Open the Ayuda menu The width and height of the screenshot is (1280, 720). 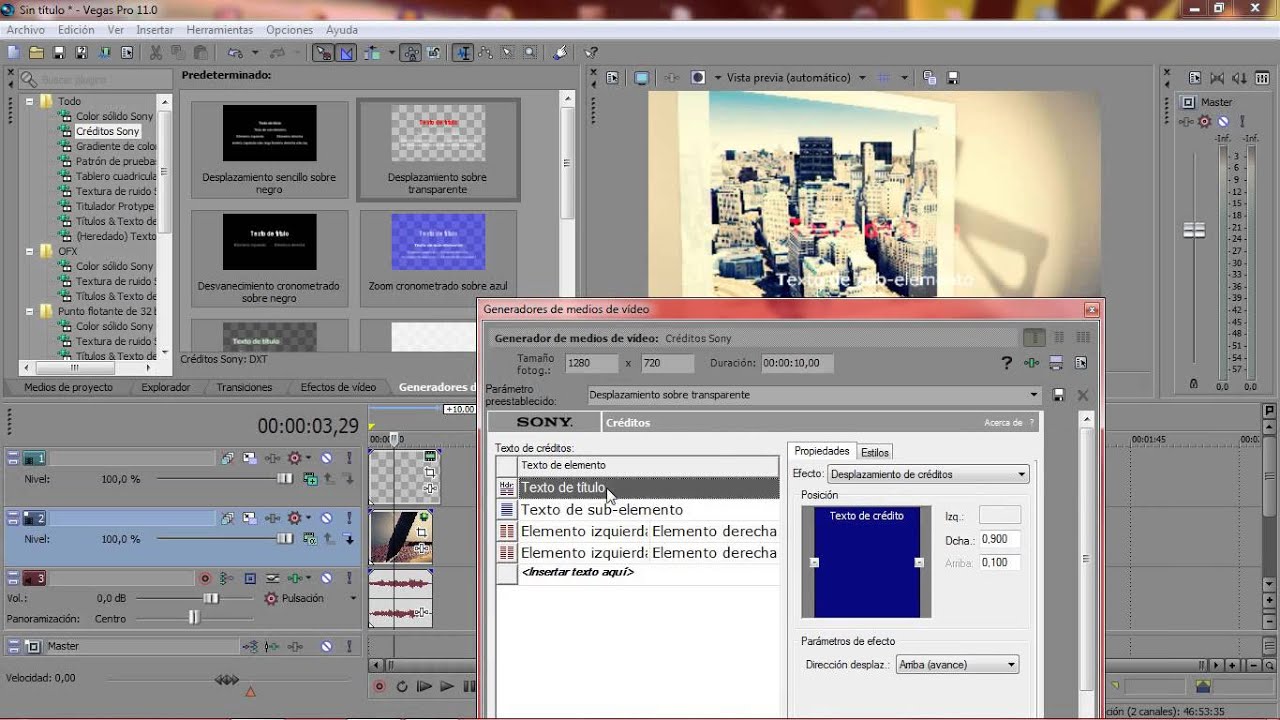[342, 30]
